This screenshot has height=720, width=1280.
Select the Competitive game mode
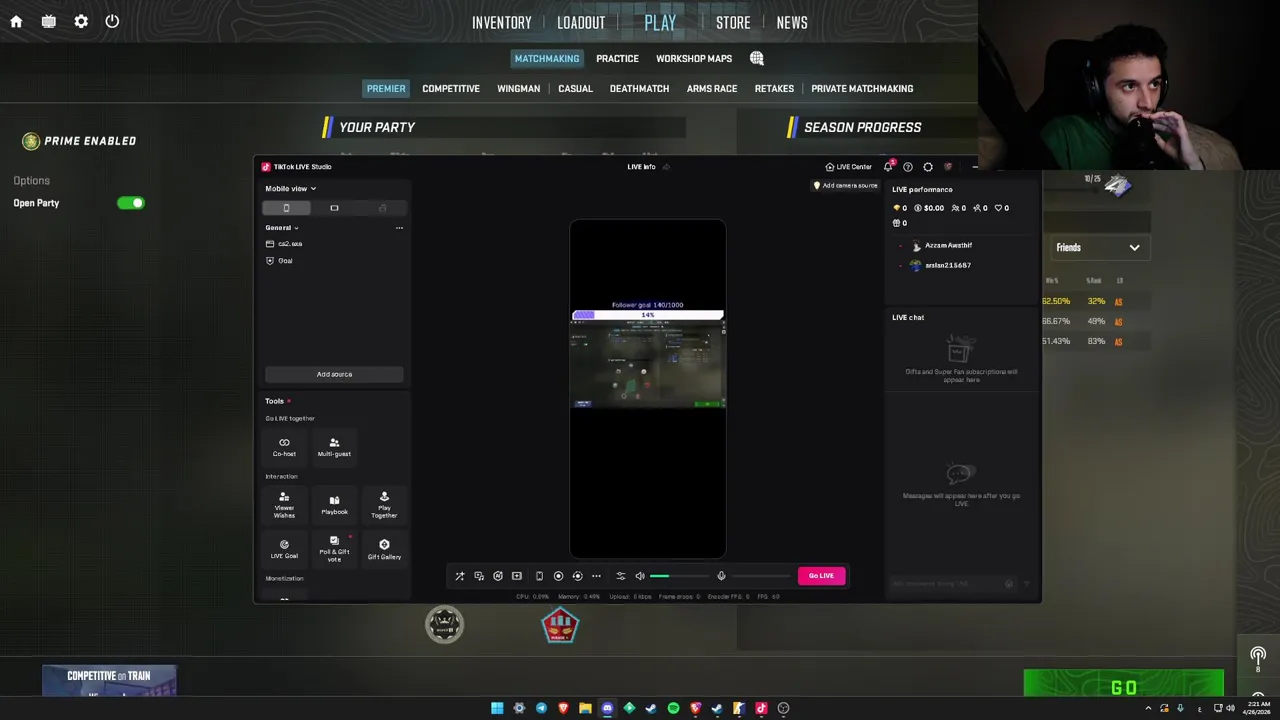tap(451, 88)
